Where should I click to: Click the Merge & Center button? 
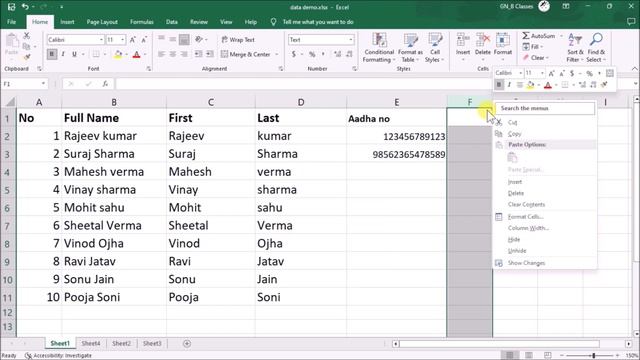pyautogui.click(x=249, y=54)
